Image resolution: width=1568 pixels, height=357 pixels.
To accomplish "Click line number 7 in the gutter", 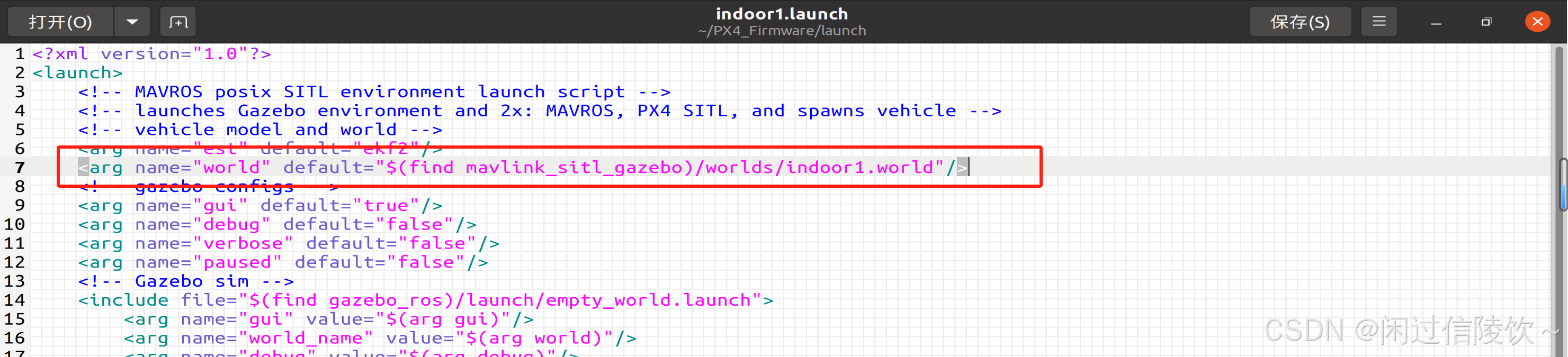I will 20,167.
